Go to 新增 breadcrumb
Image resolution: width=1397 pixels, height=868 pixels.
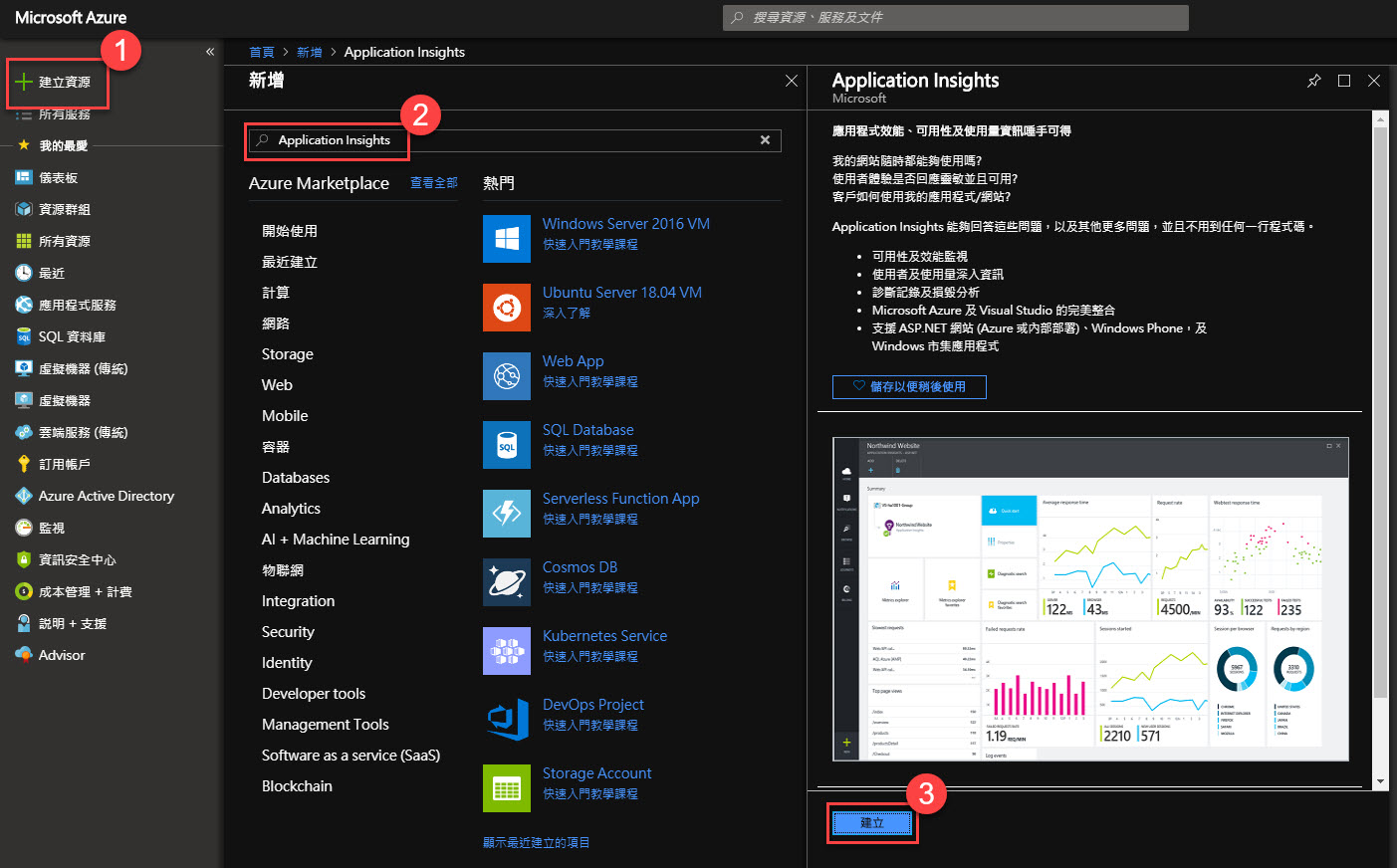[310, 52]
